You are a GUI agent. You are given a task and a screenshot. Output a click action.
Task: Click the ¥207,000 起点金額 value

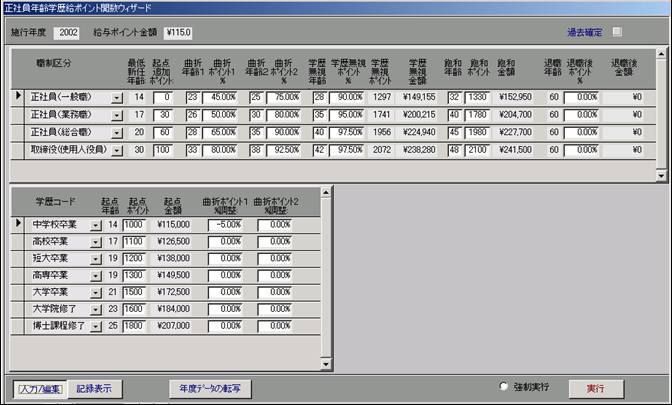174,326
